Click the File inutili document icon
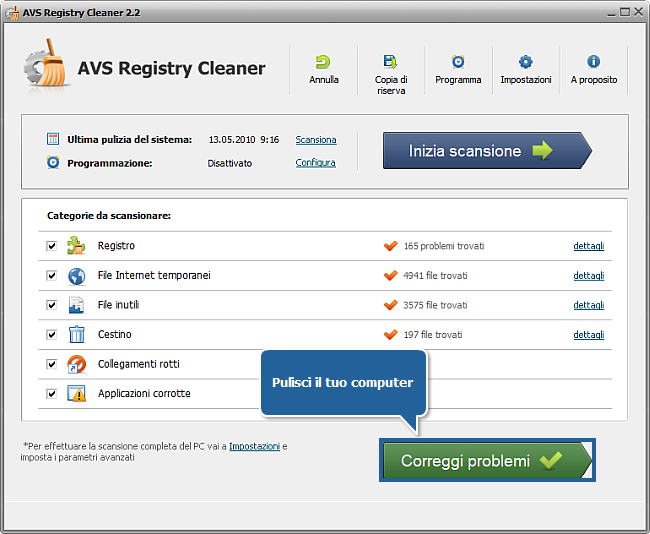The image size is (650, 534). point(76,305)
